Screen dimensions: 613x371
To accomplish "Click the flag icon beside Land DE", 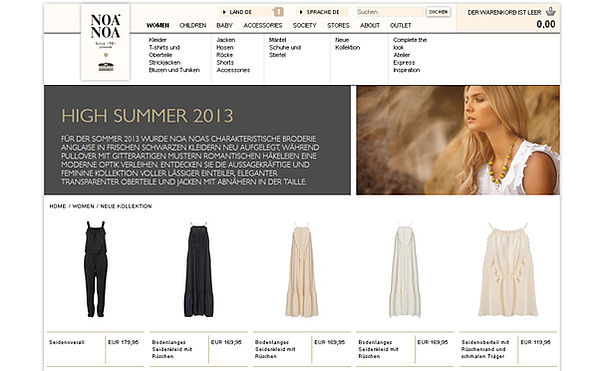I will point(278,12).
